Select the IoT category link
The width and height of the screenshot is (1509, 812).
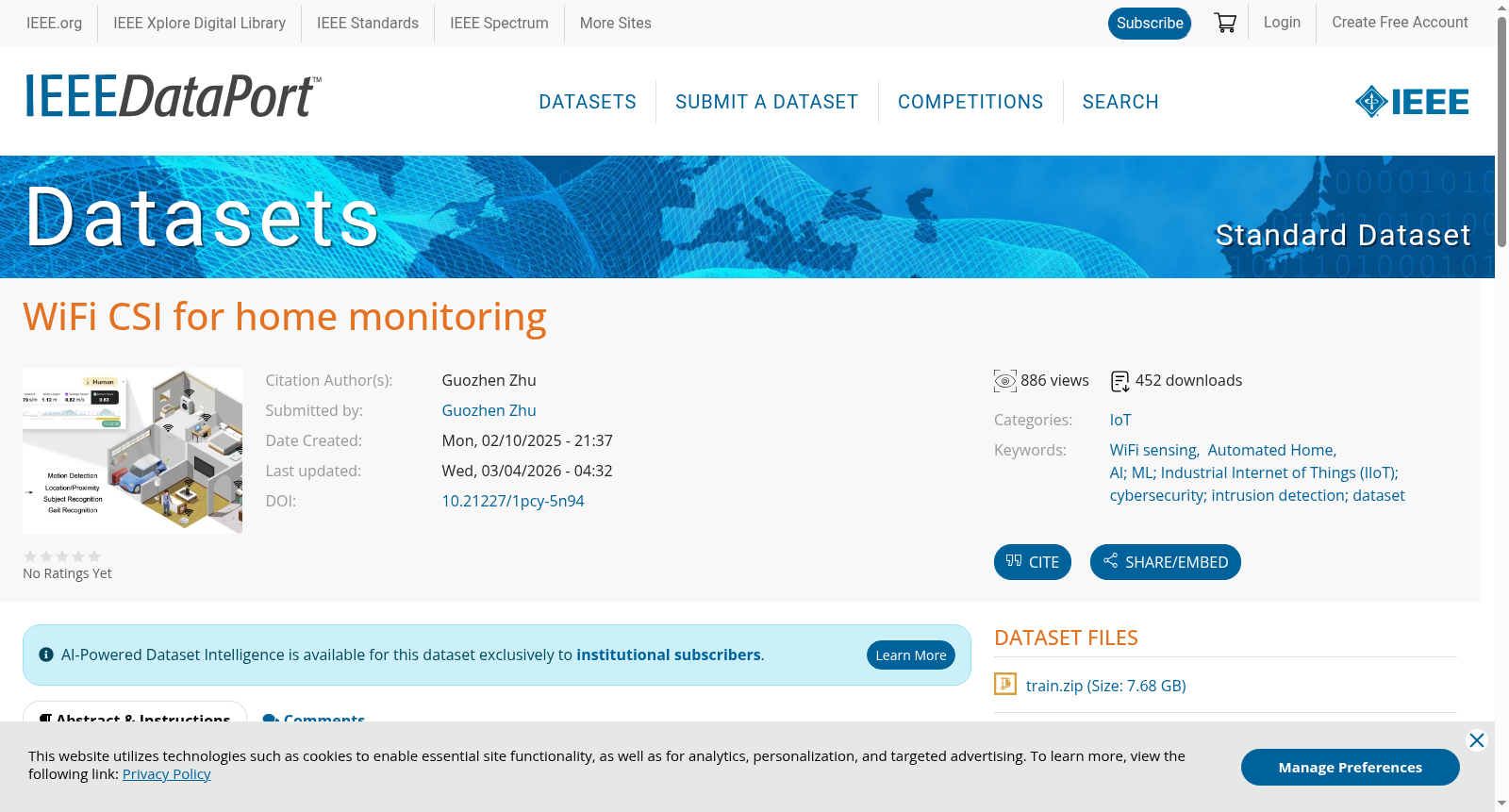coord(1120,420)
